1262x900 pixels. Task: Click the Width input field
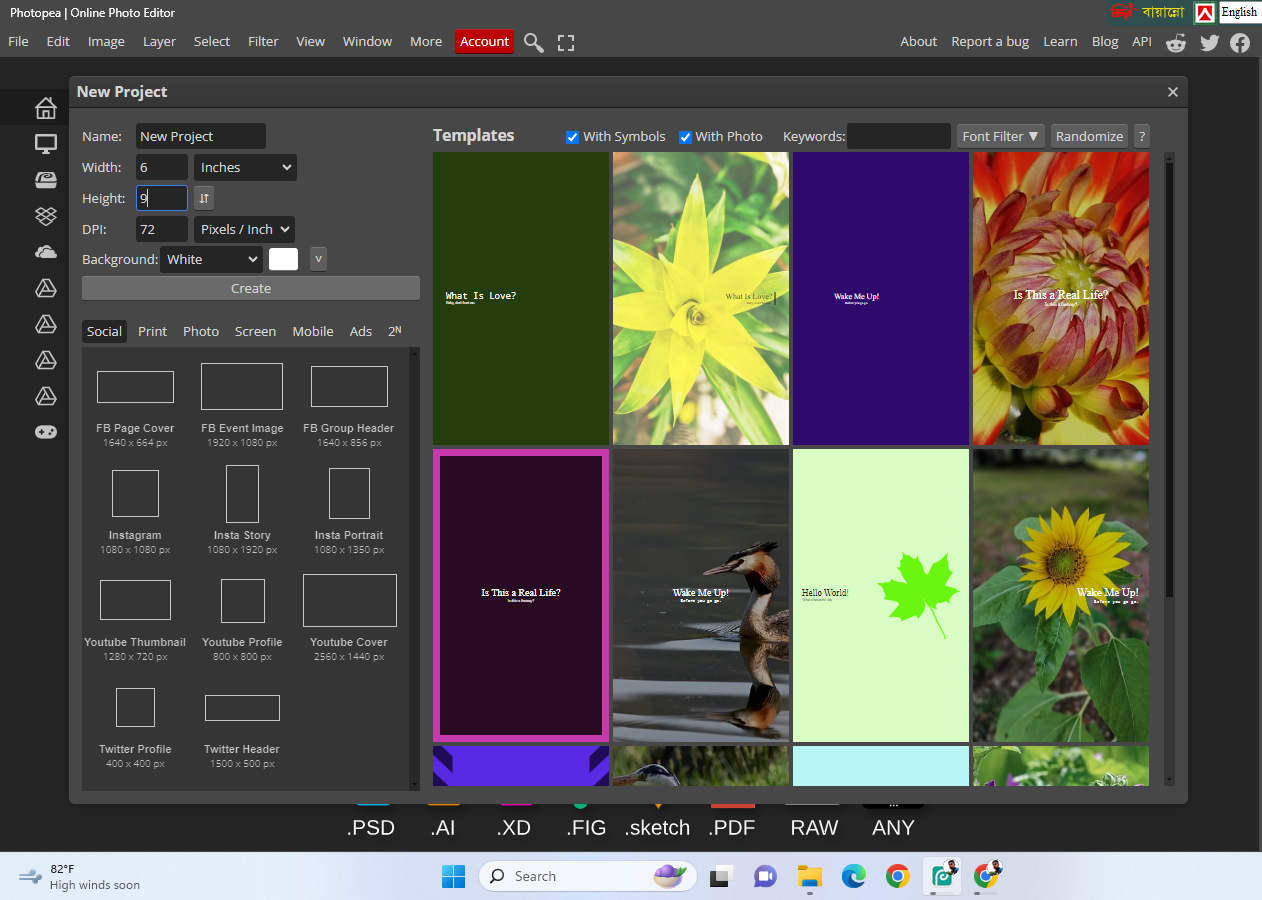point(162,167)
